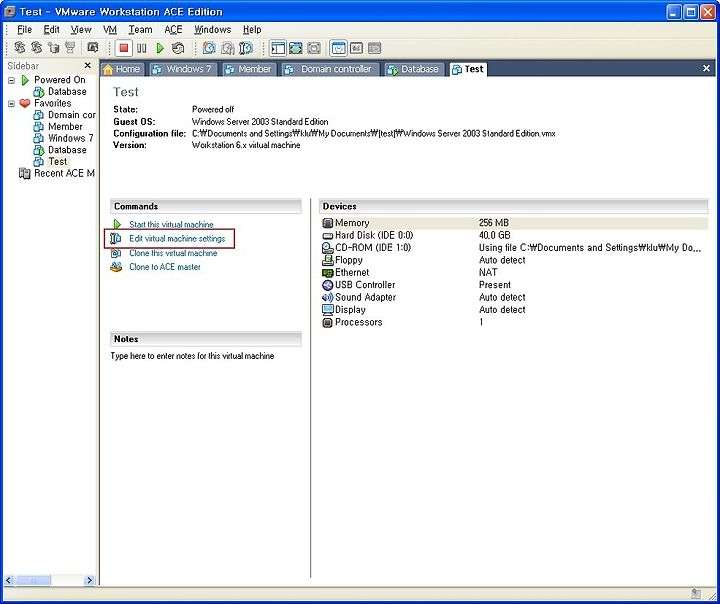Switch to the Home tab

tap(122, 69)
